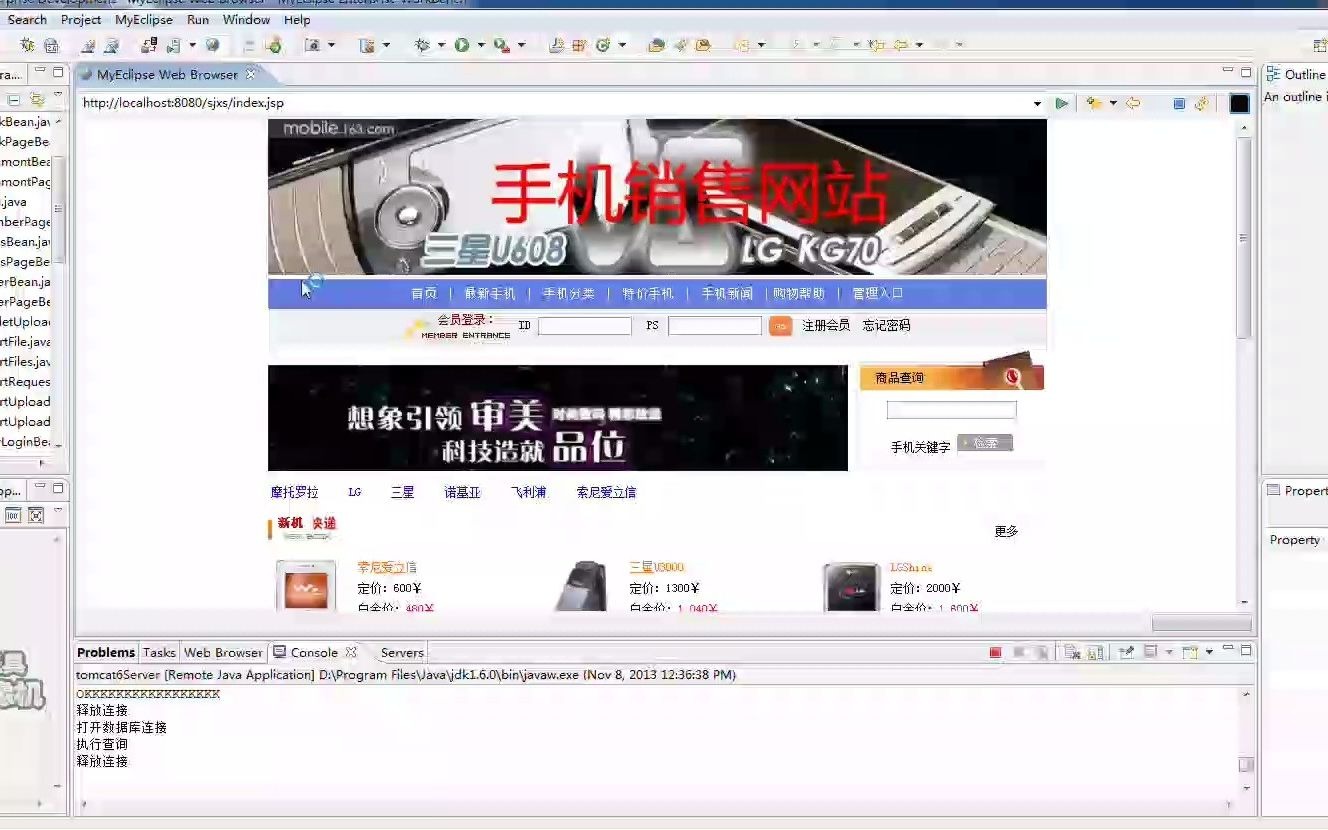The image size is (1328, 830).
Task: Click the browser Refresh icon
Action: [1201, 103]
